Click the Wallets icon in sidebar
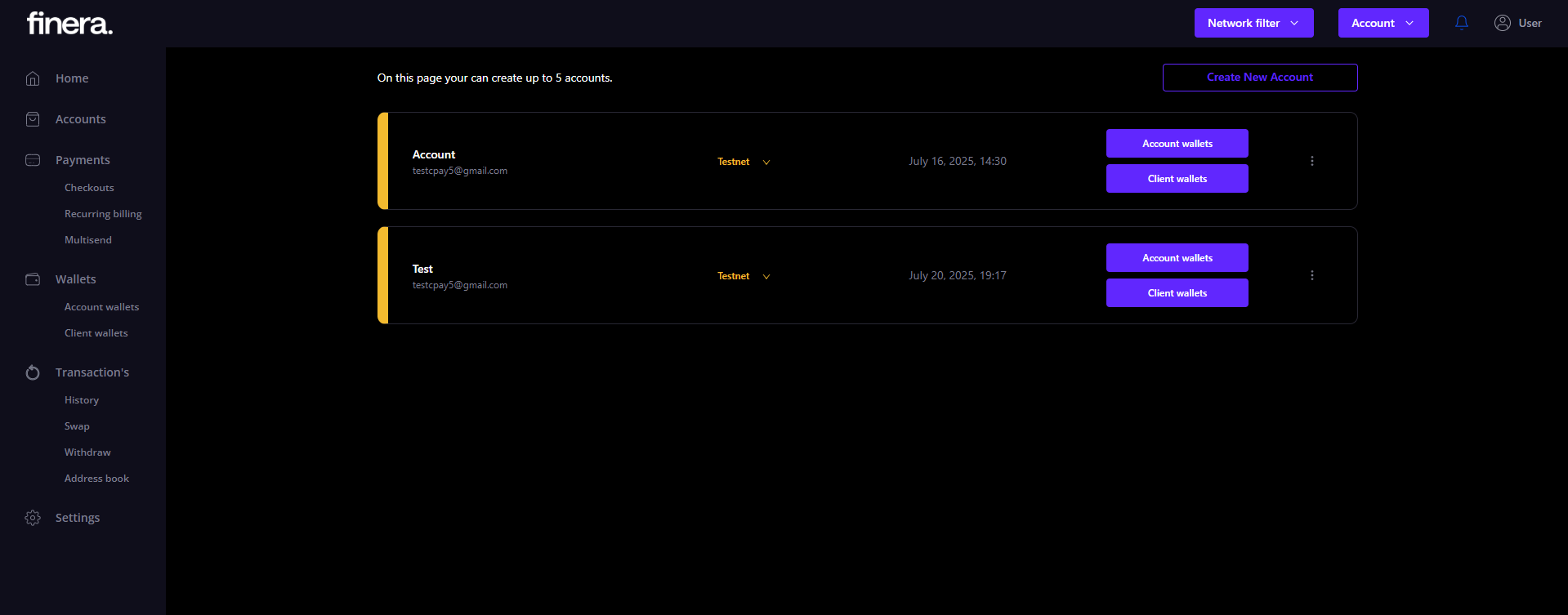 [33, 279]
